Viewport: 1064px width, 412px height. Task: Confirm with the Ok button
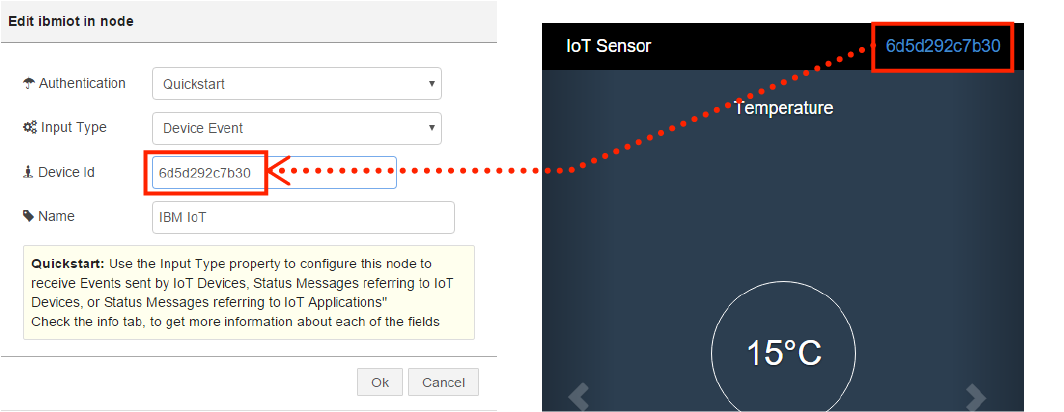[380, 382]
